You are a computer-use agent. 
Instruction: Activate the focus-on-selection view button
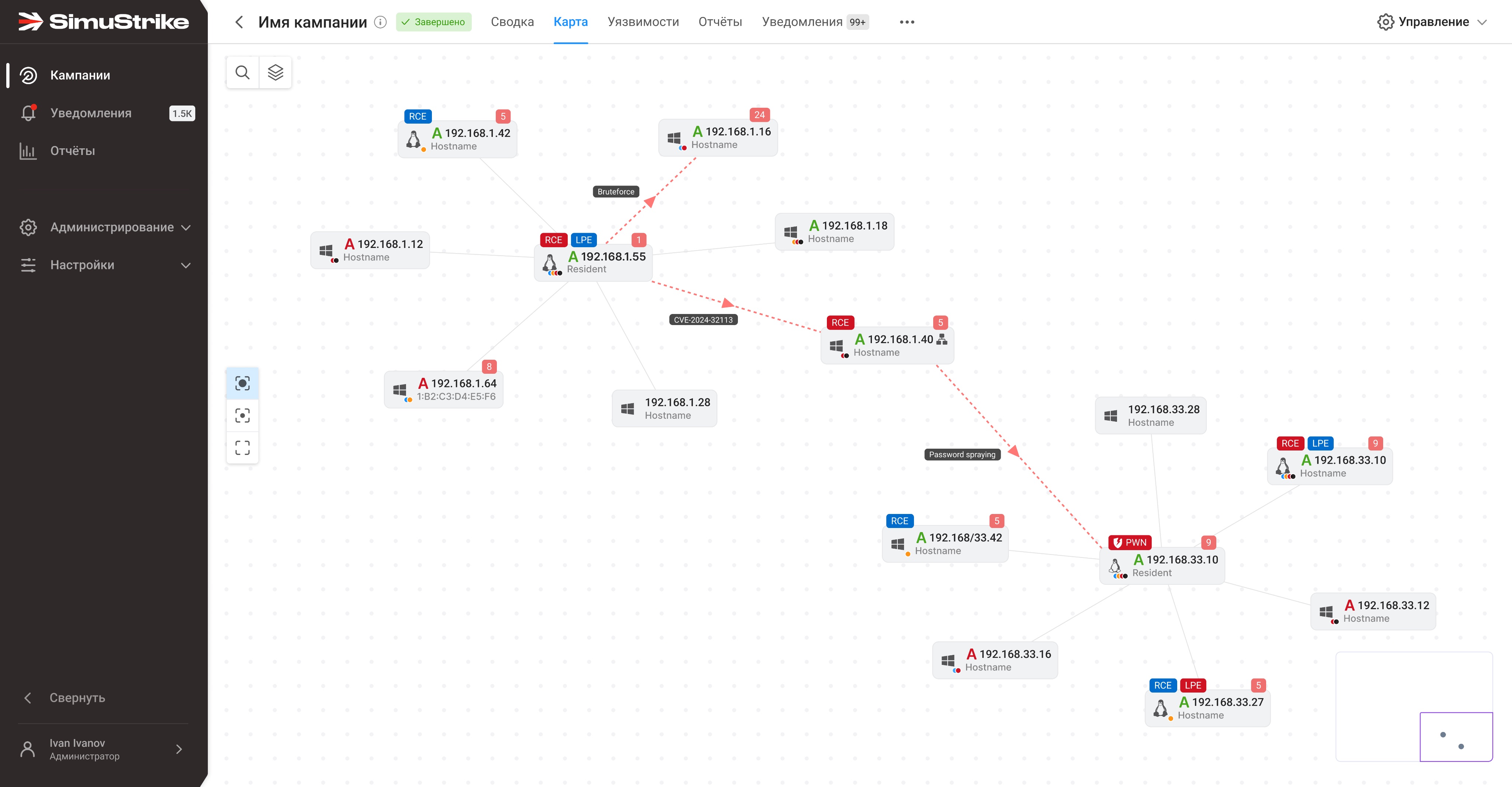243,383
